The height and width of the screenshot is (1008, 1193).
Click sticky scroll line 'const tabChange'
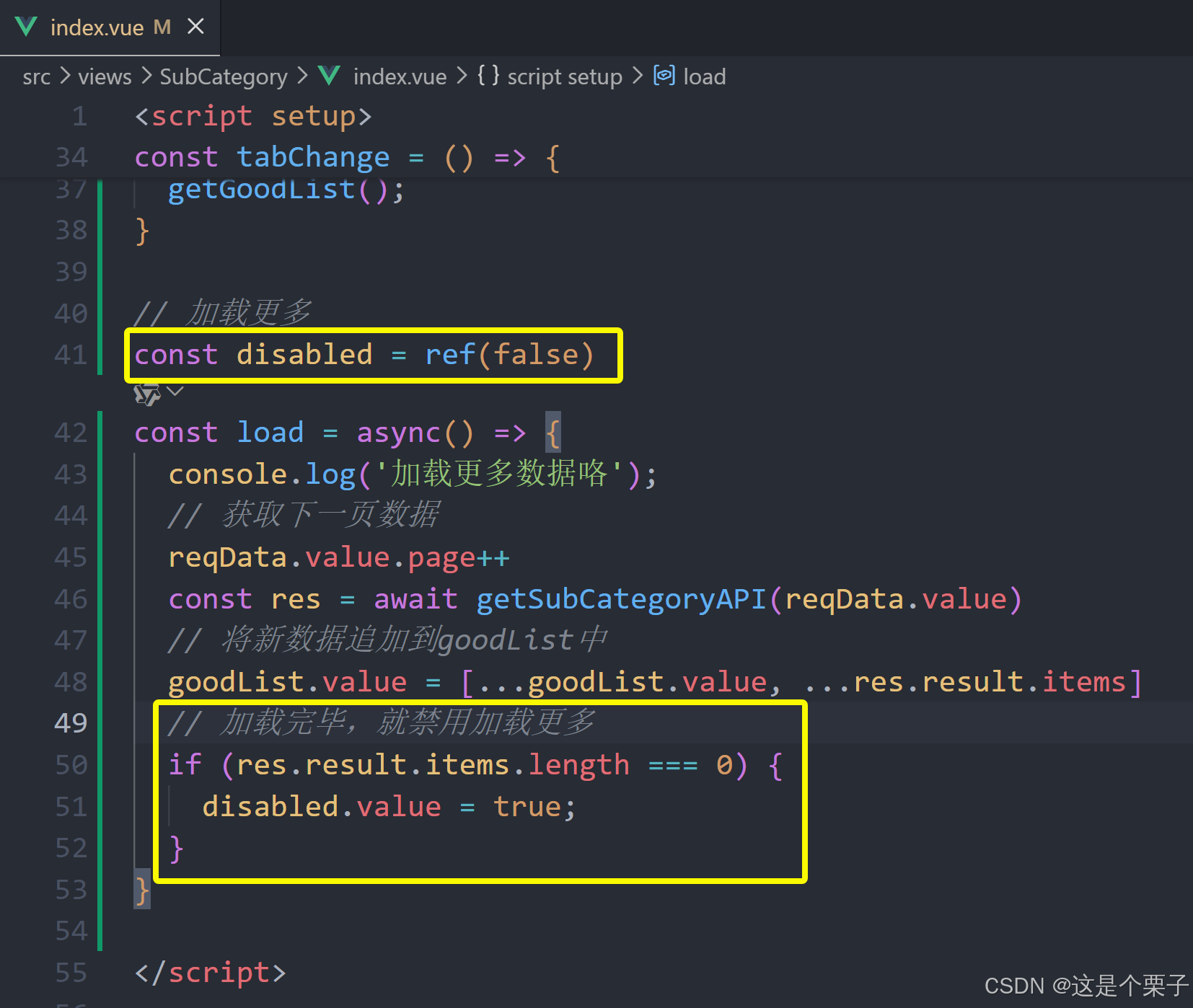point(346,157)
